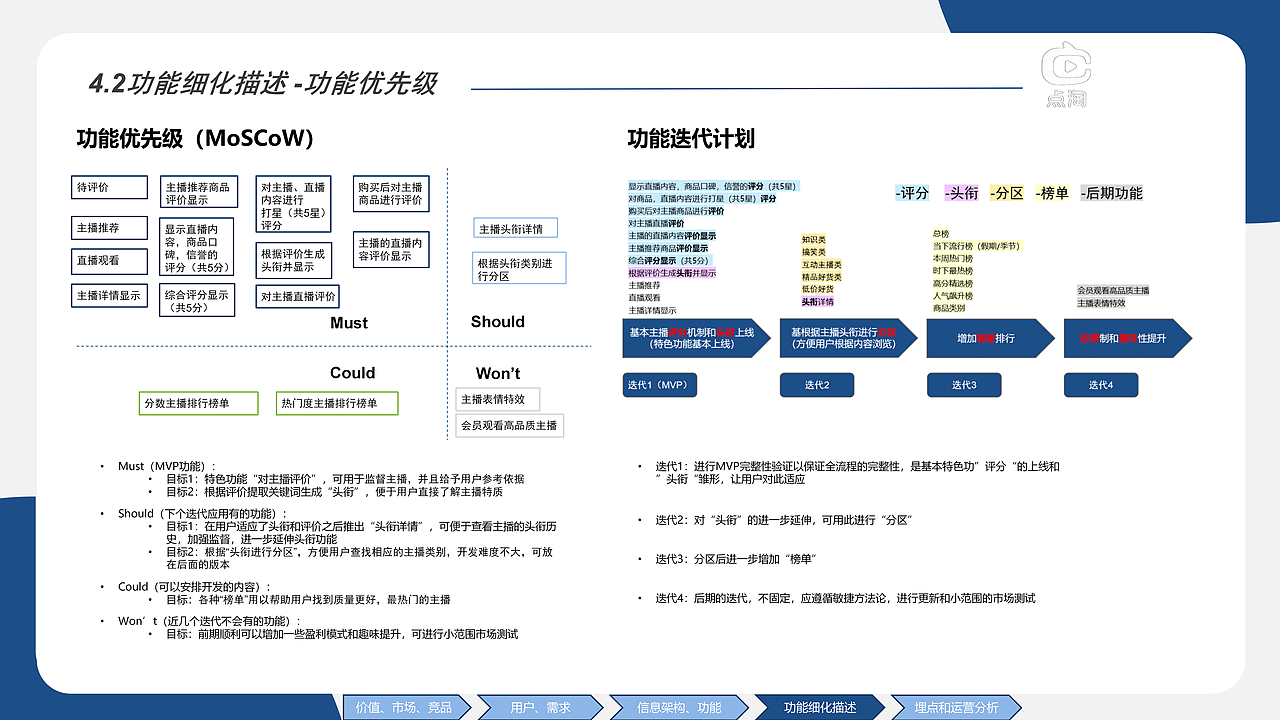This screenshot has width=1280, height=720.
Task: Click the 迭代2：对头衔的进一步延伸 bullet
Action: (784, 520)
